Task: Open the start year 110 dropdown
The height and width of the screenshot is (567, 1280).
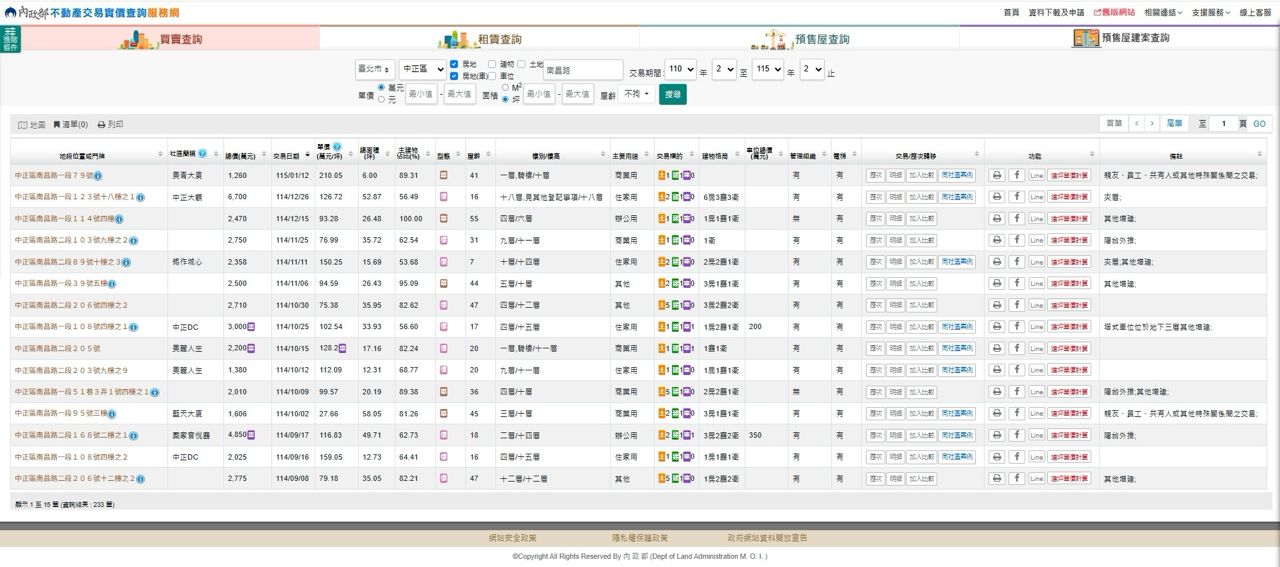Action: coord(680,70)
